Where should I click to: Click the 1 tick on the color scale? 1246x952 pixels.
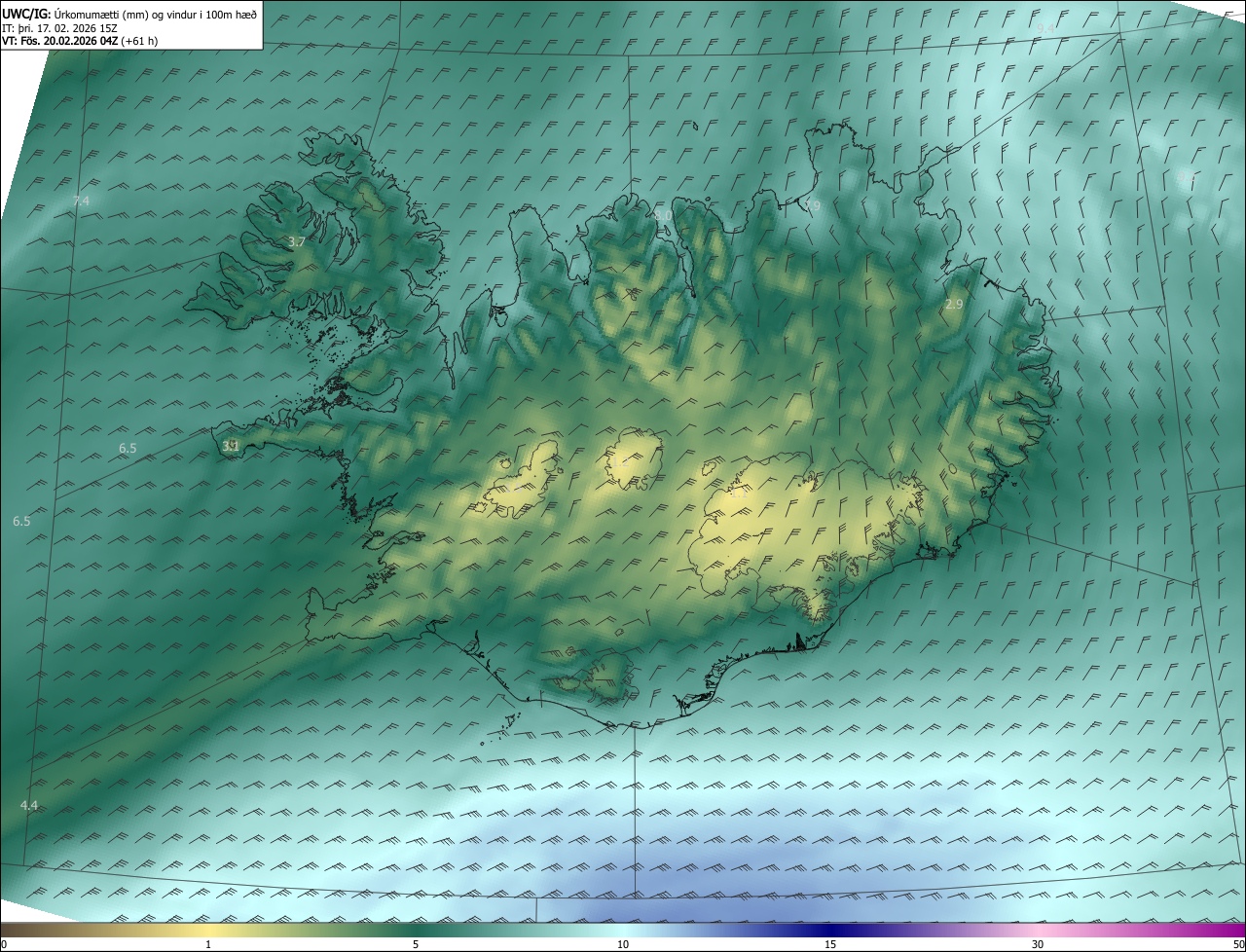click(x=208, y=944)
